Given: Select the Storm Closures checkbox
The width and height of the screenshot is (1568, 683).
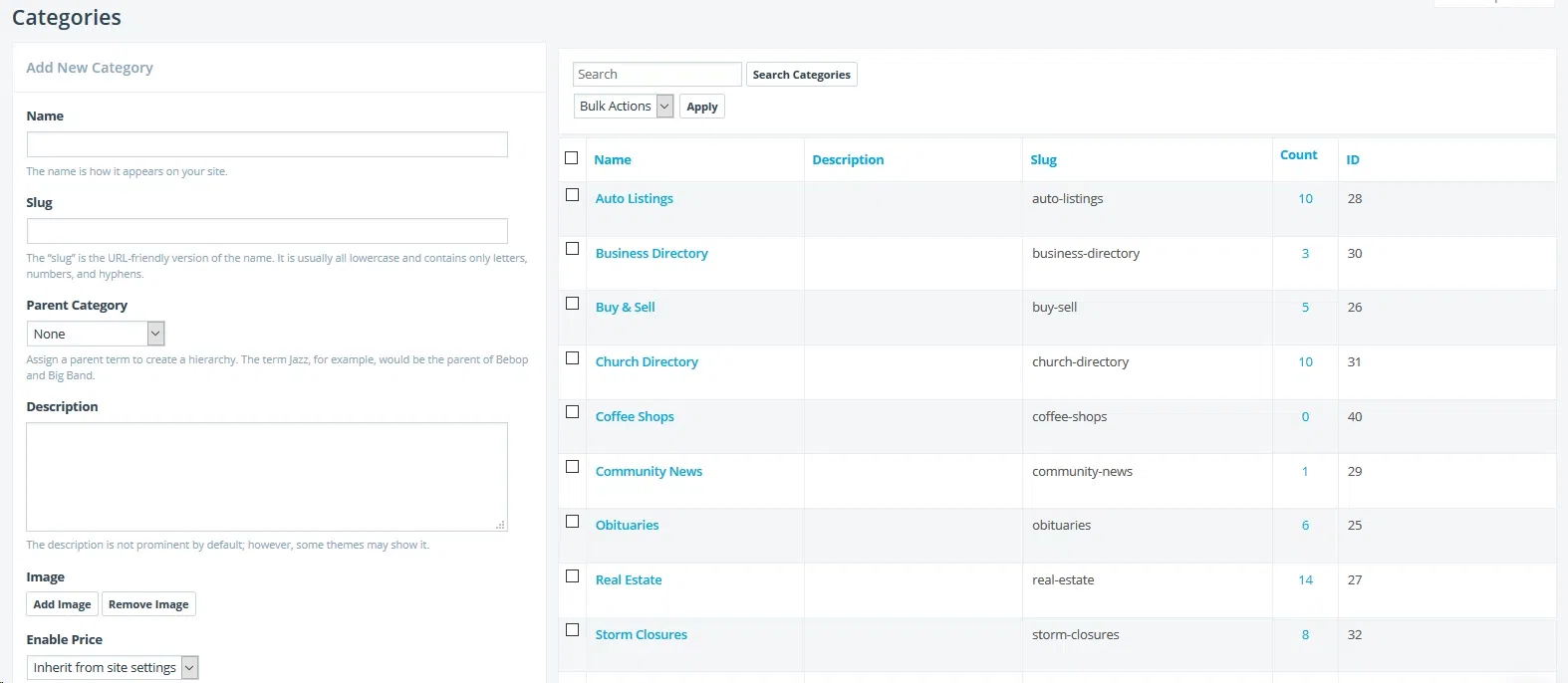Looking at the screenshot, I should (572, 630).
